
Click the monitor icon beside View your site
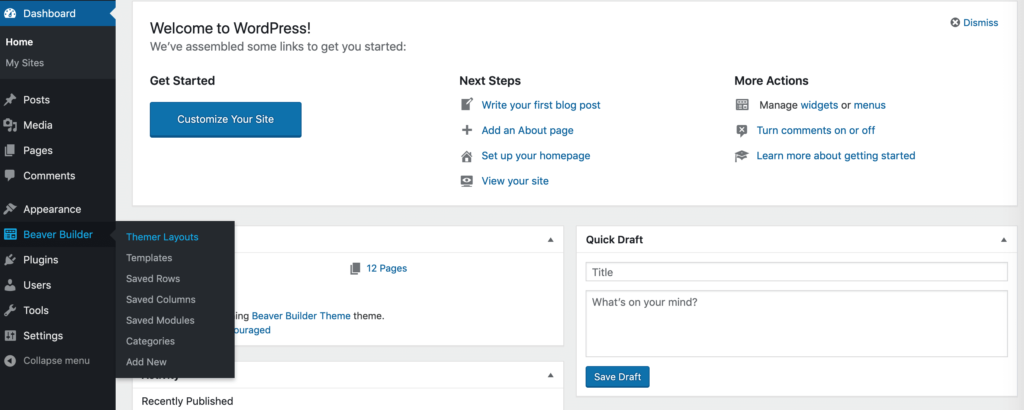(x=466, y=181)
